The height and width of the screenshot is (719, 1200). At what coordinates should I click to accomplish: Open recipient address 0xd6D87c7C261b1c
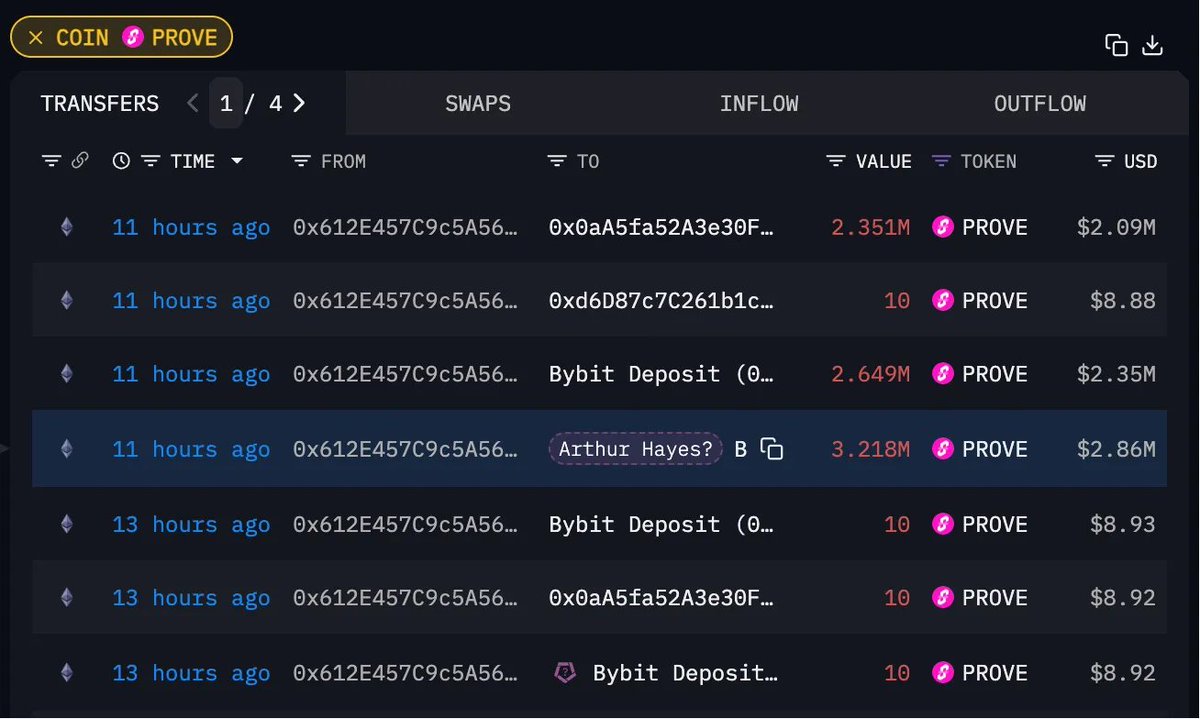[x=661, y=300]
